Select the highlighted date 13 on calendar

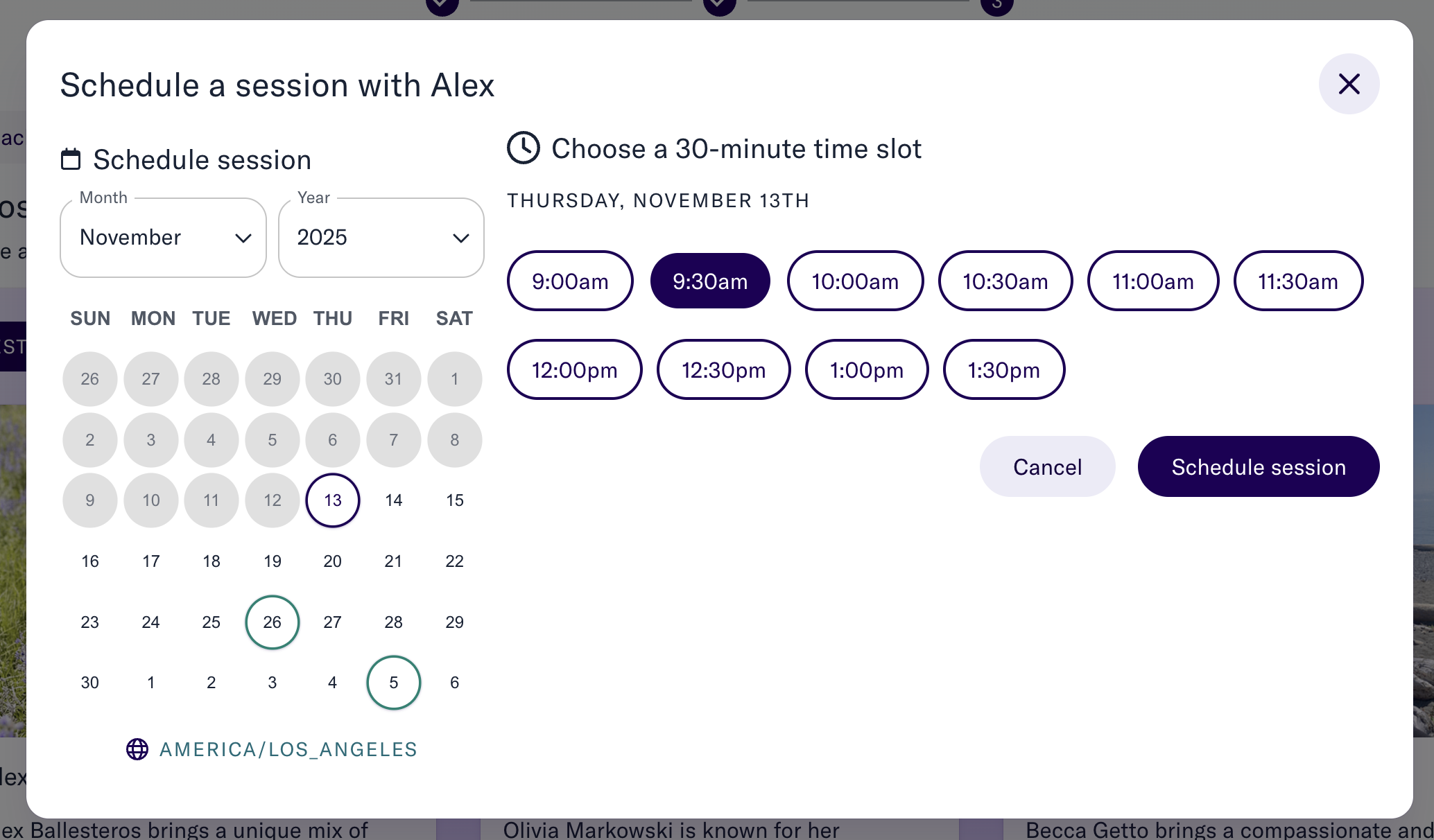[333, 500]
